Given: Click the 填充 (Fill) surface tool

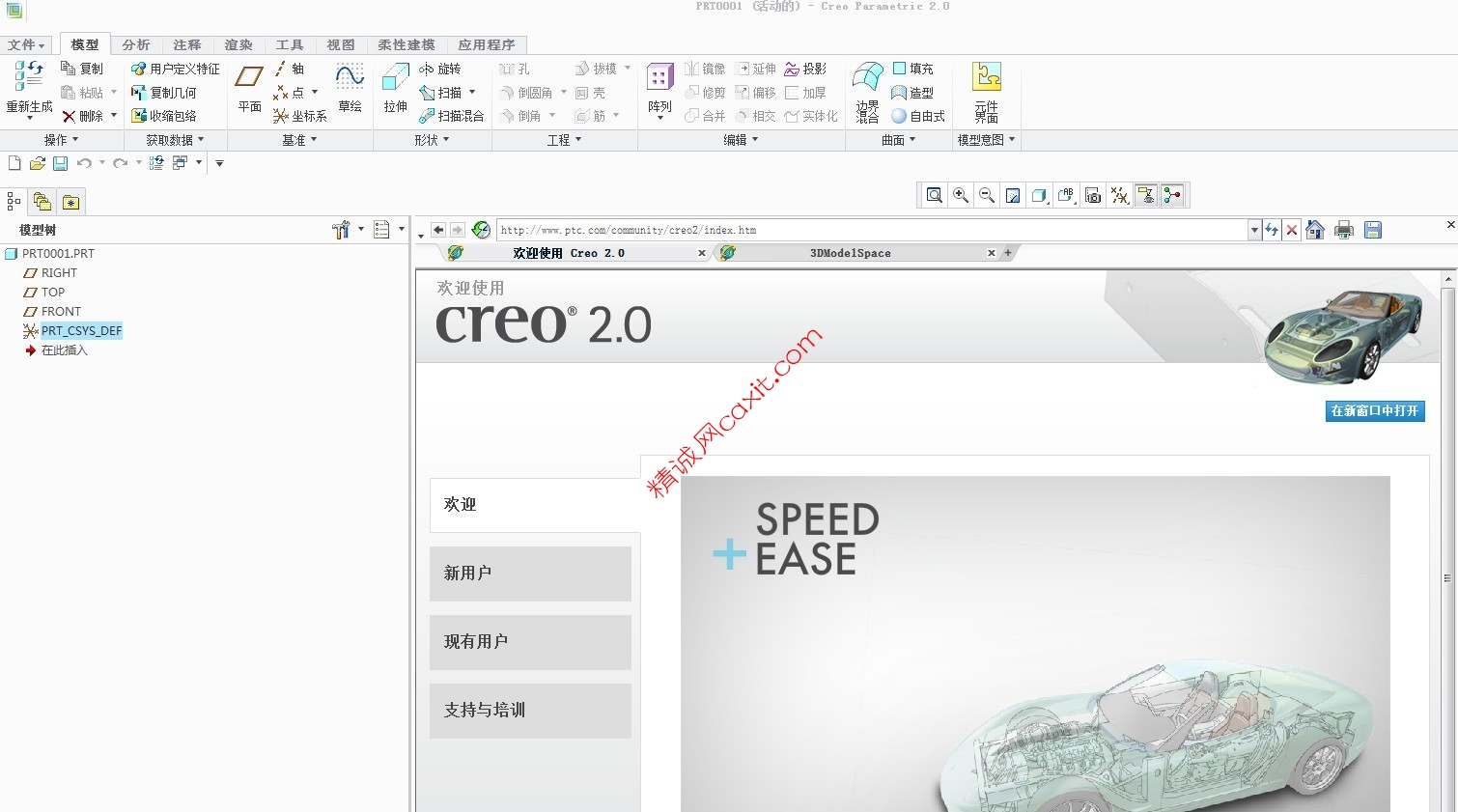Looking at the screenshot, I should [912, 69].
